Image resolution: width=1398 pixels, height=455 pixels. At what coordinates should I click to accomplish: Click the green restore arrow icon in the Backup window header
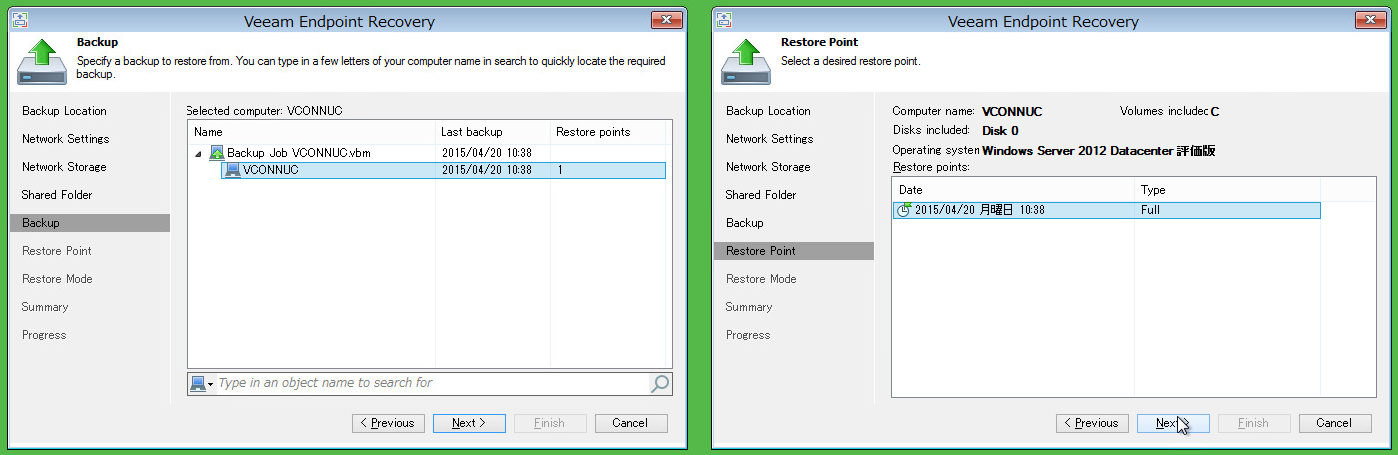pyautogui.click(x=41, y=62)
